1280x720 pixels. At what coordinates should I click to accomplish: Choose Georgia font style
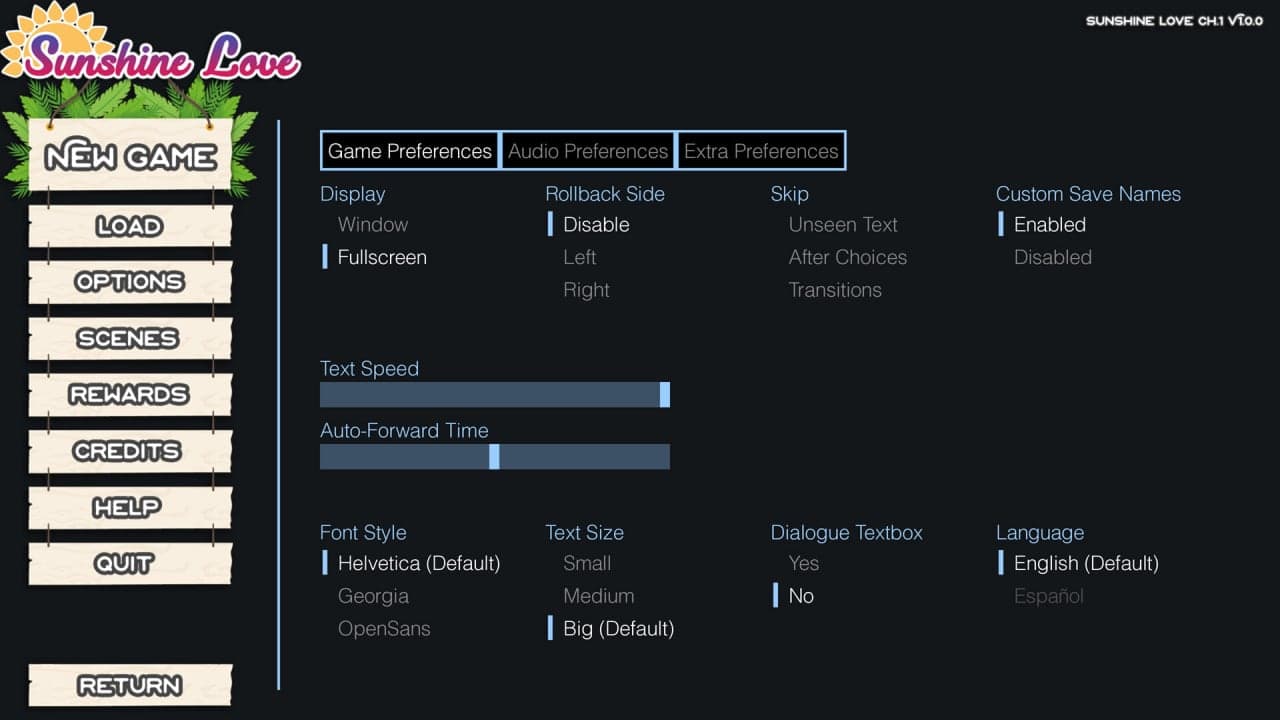pos(373,596)
